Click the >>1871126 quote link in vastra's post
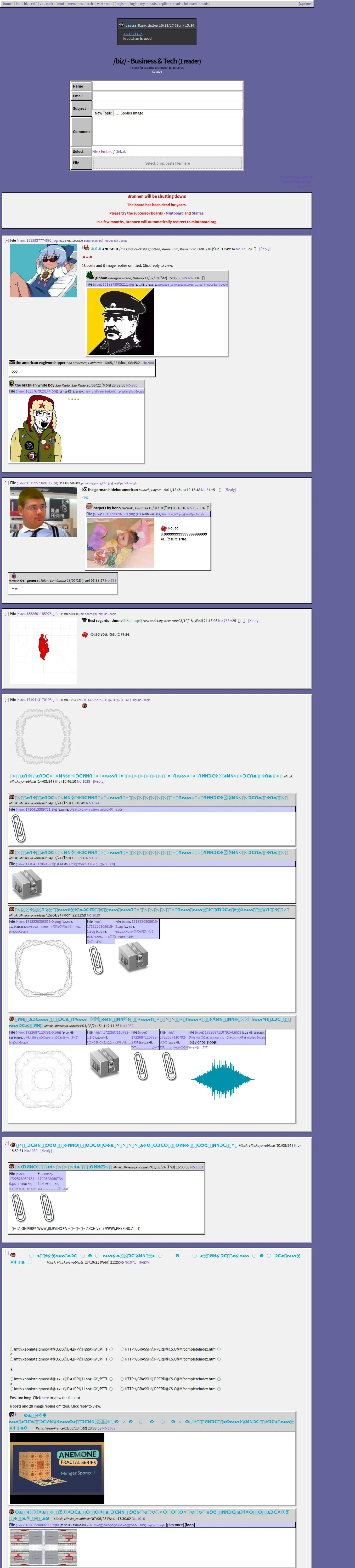 [133, 34]
